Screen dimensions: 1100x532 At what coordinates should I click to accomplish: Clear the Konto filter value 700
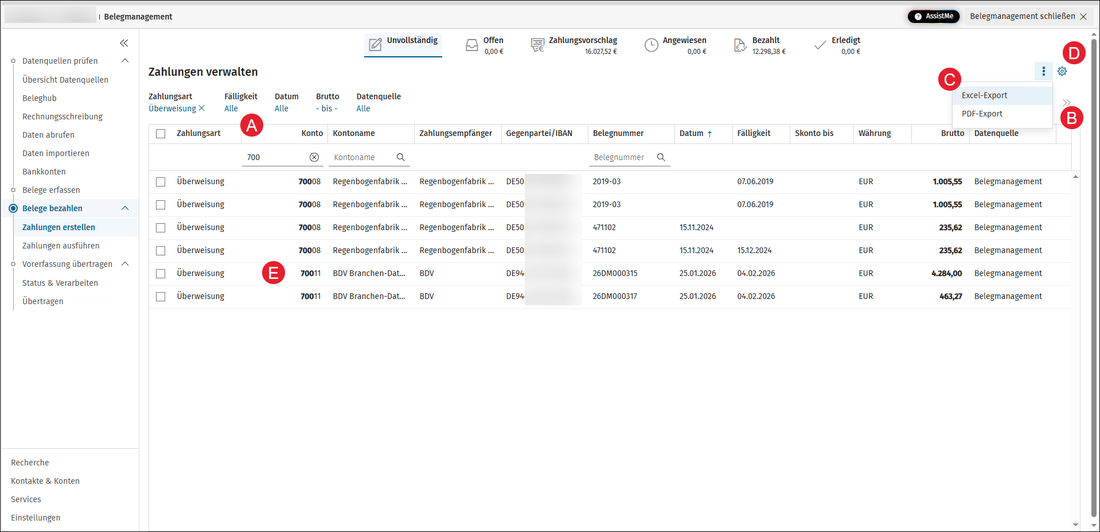click(314, 157)
